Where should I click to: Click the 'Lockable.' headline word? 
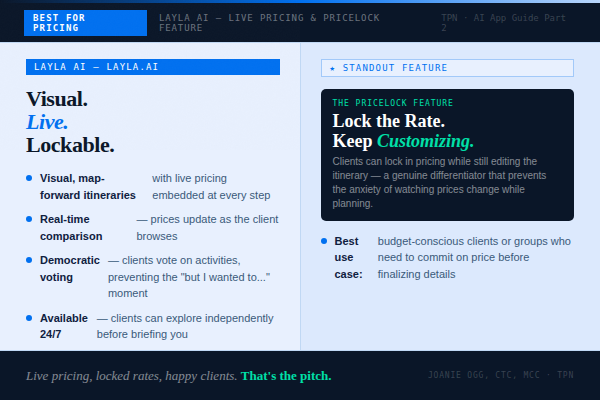70,145
